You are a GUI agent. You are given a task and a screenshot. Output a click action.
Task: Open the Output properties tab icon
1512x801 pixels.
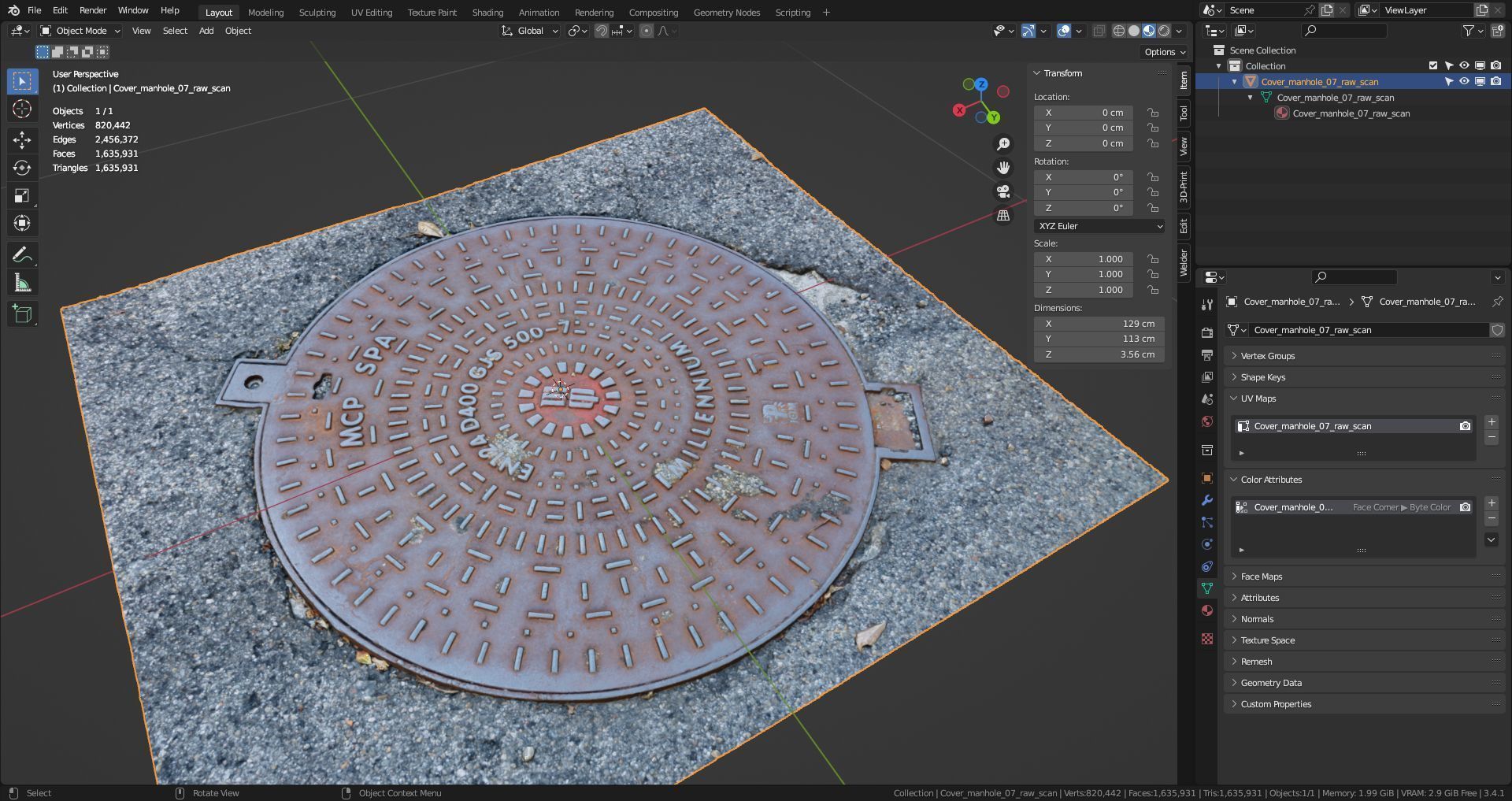pyautogui.click(x=1206, y=355)
